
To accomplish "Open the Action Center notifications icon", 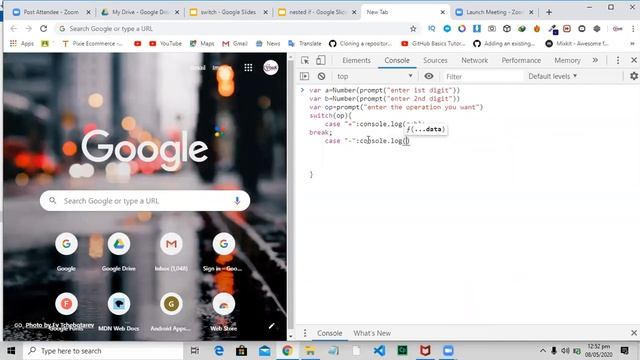I will coord(624,351).
